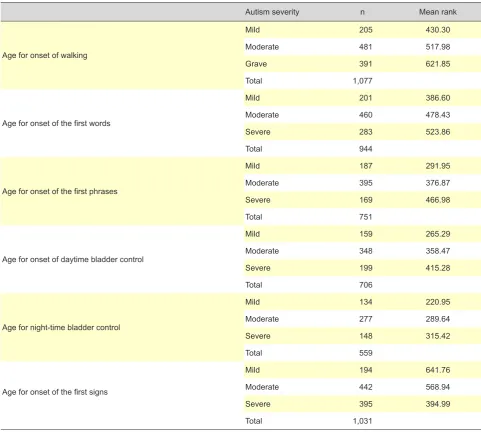This screenshot has height=435, width=481.
Task: Click the n value 159
Action: pos(366,234)
